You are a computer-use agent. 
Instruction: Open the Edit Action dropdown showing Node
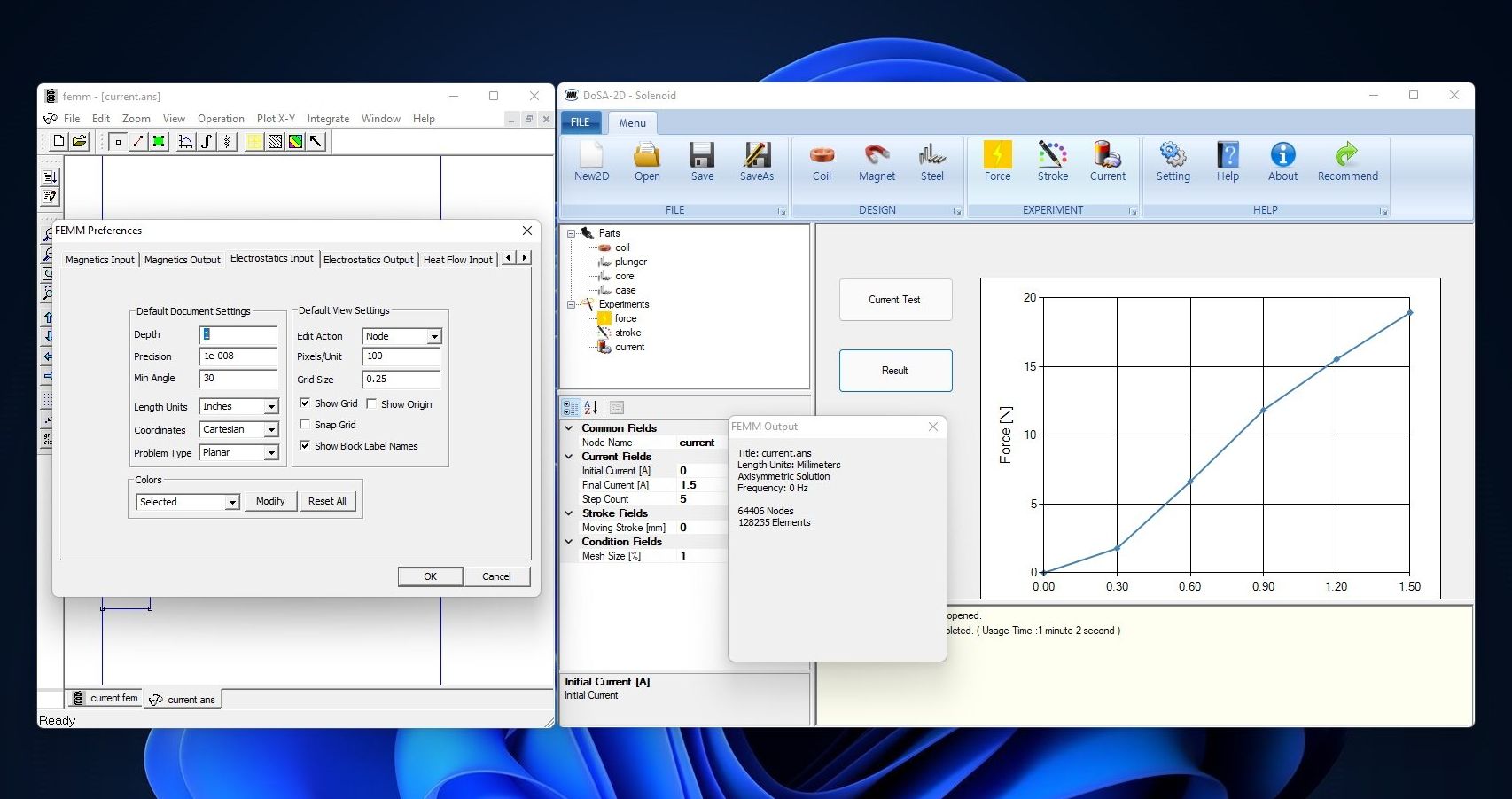coord(402,336)
